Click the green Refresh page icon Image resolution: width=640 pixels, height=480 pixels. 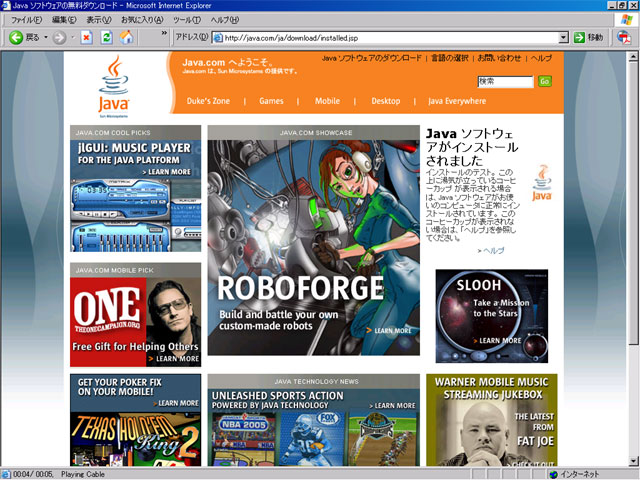click(106, 37)
